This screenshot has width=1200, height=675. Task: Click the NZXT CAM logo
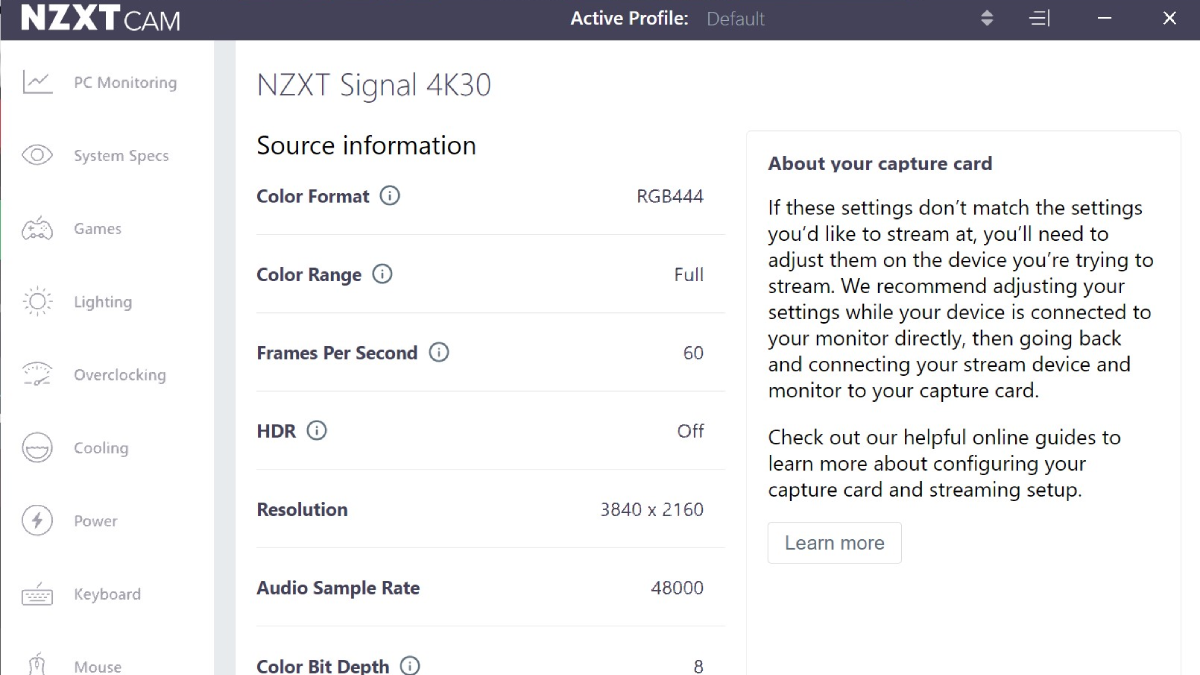coord(100,18)
